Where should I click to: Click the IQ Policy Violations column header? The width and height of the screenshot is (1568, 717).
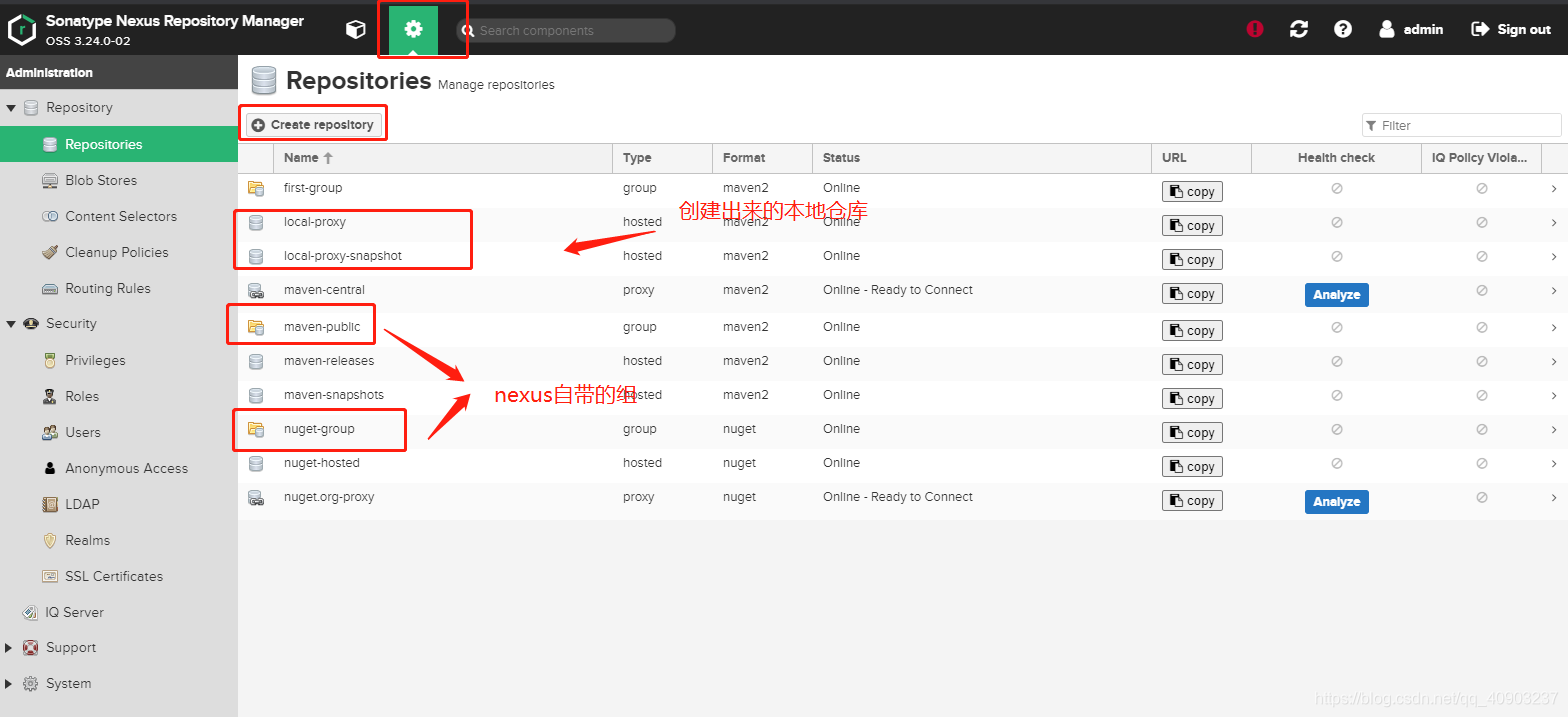[1481, 158]
